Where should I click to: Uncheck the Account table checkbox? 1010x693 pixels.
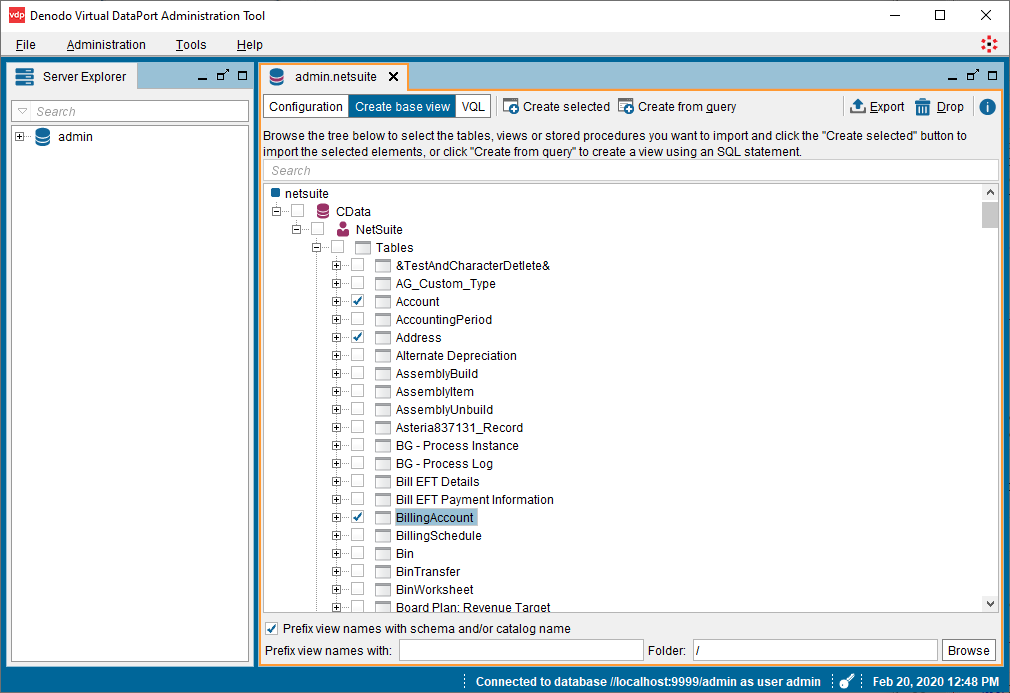(357, 301)
